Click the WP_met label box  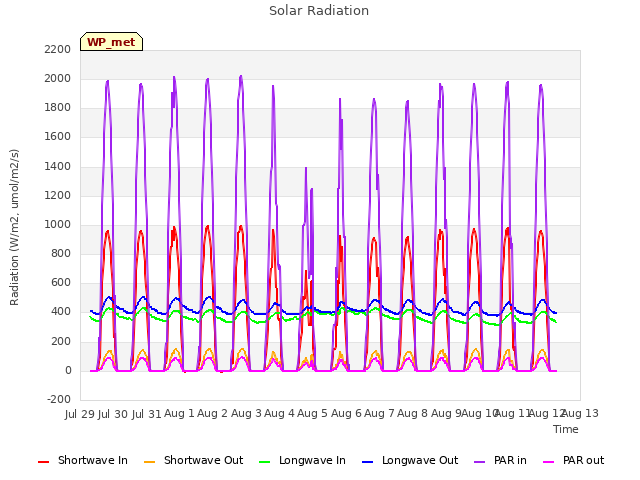[111, 42]
